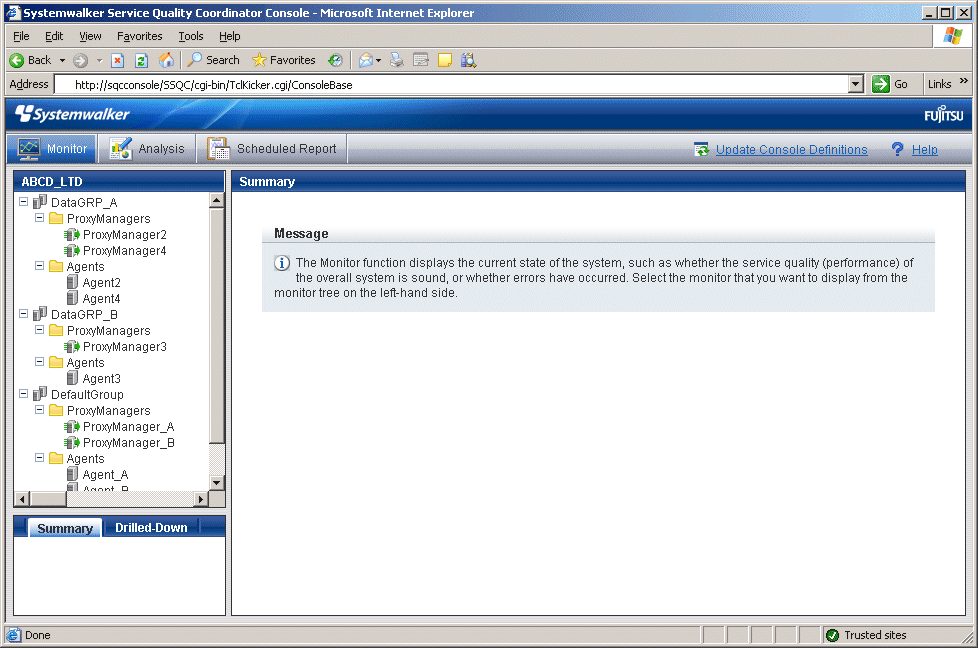This screenshot has height=648, width=978.
Task: Click the Mail envelope toolbar icon
Action: click(x=366, y=60)
